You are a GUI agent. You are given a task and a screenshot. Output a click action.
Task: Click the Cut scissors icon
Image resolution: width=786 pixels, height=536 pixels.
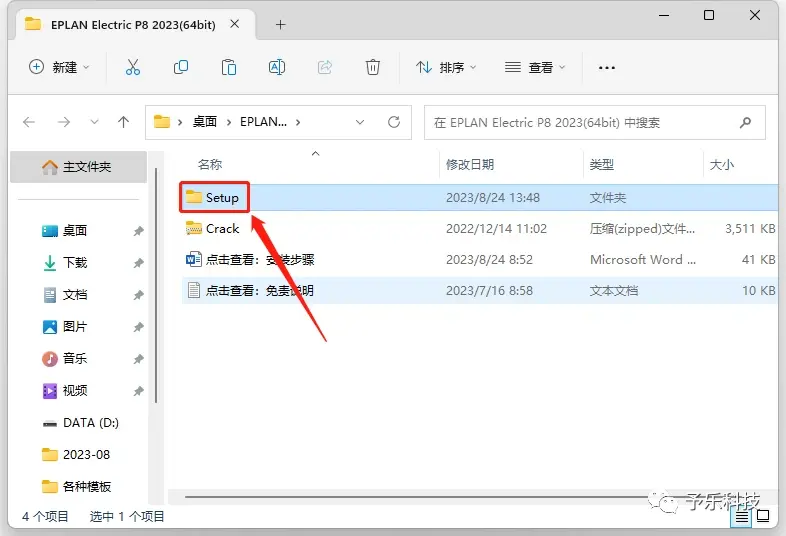(133, 67)
